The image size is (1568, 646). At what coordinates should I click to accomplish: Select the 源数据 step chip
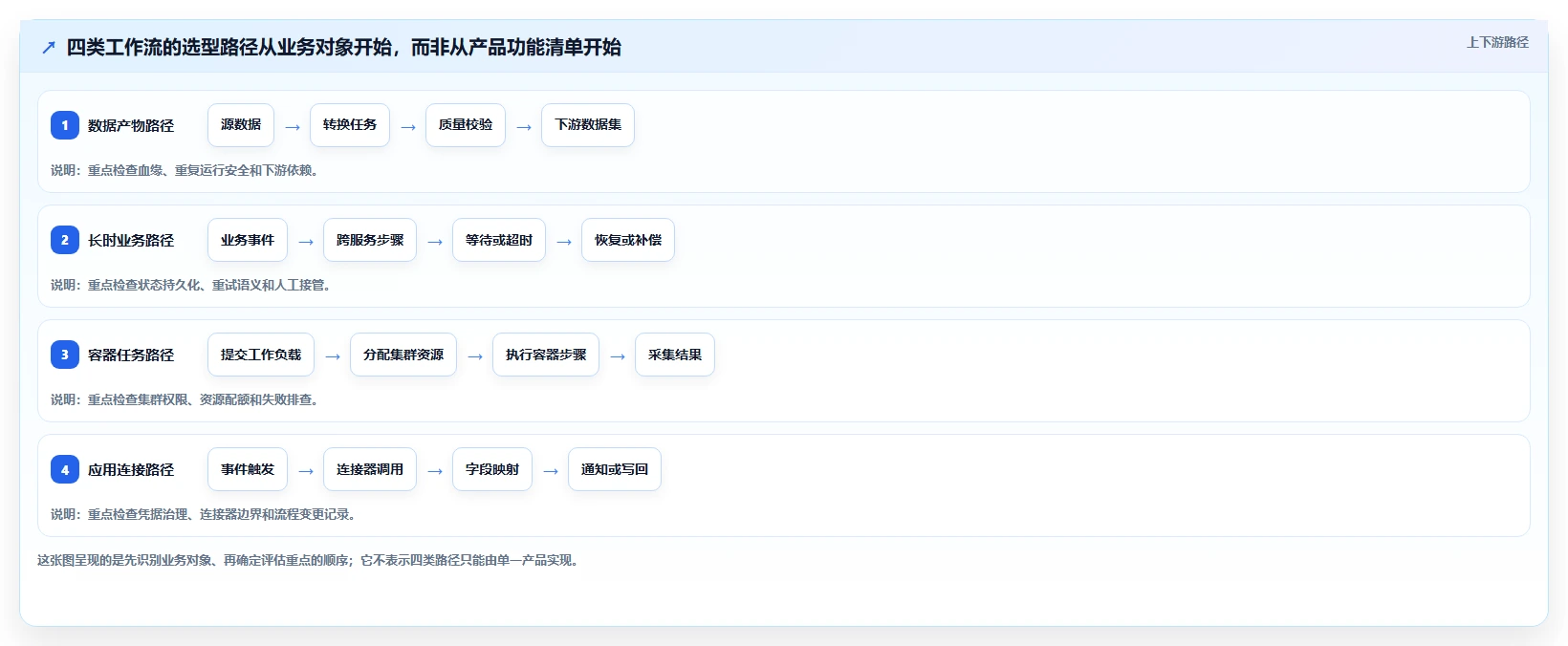[x=241, y=125]
